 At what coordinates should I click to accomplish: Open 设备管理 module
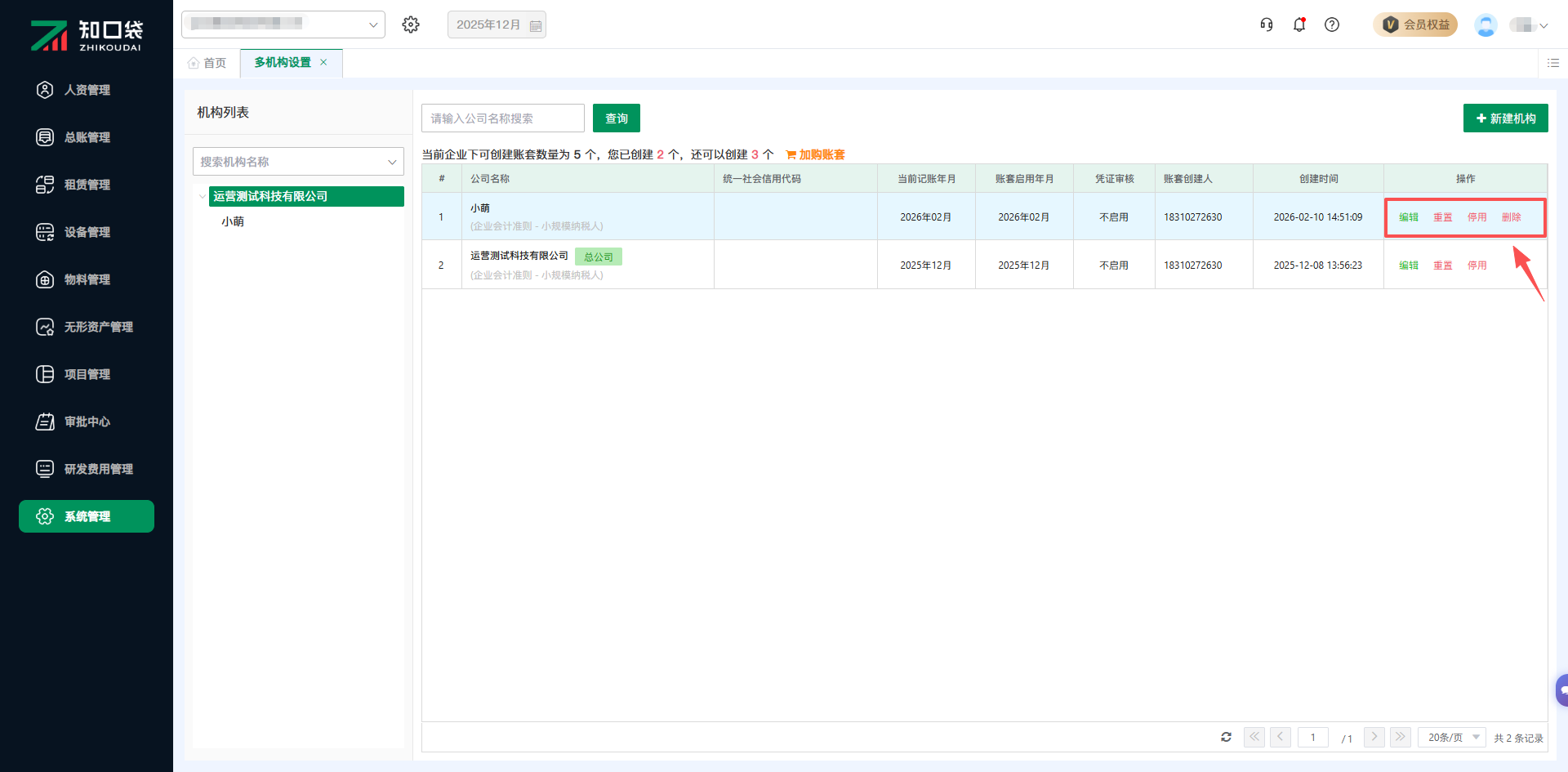pyautogui.click(x=87, y=232)
